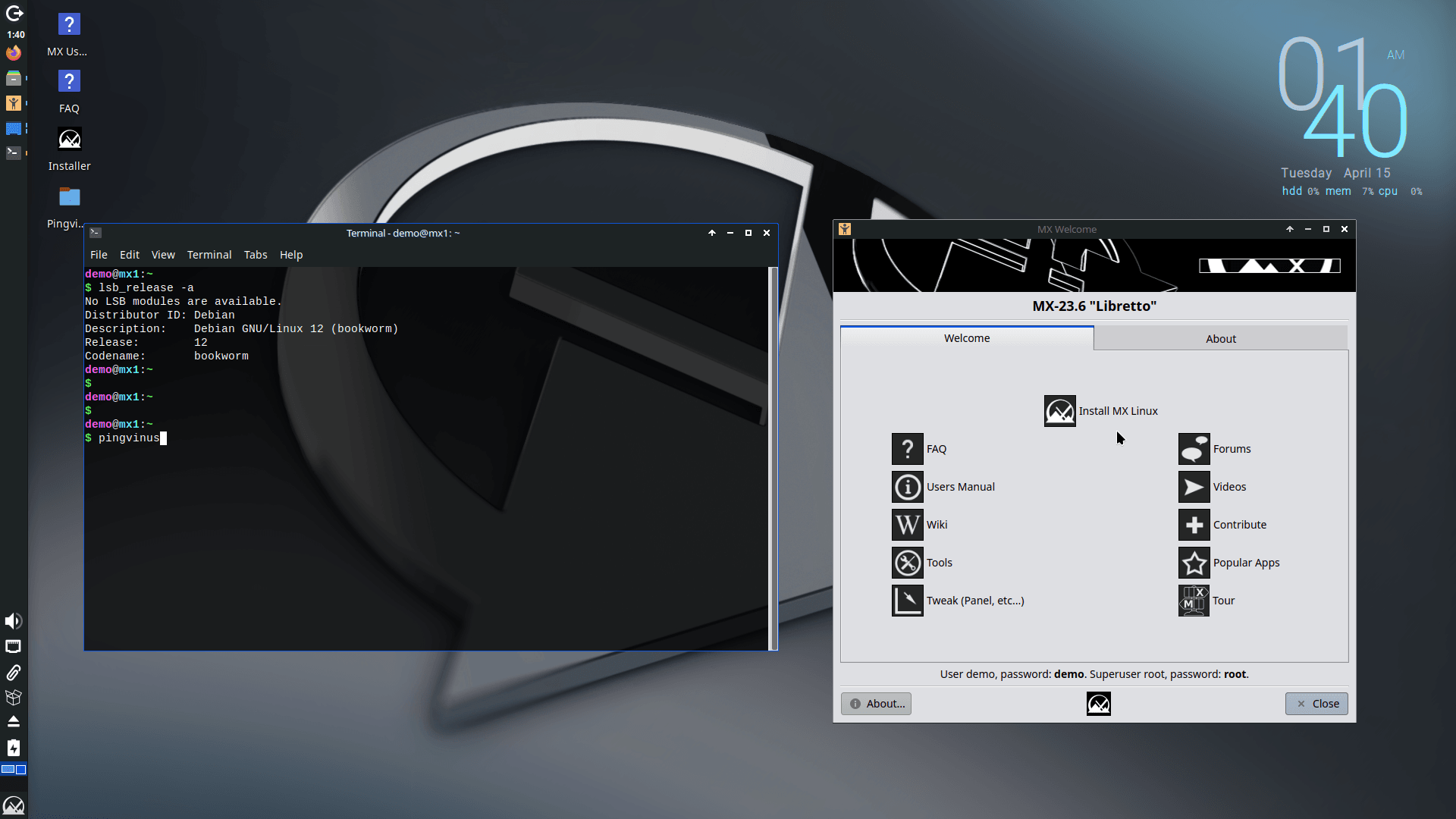This screenshot has width=1456, height=819.
Task: Click the Install MX Linux icon
Action: [x=1059, y=411]
